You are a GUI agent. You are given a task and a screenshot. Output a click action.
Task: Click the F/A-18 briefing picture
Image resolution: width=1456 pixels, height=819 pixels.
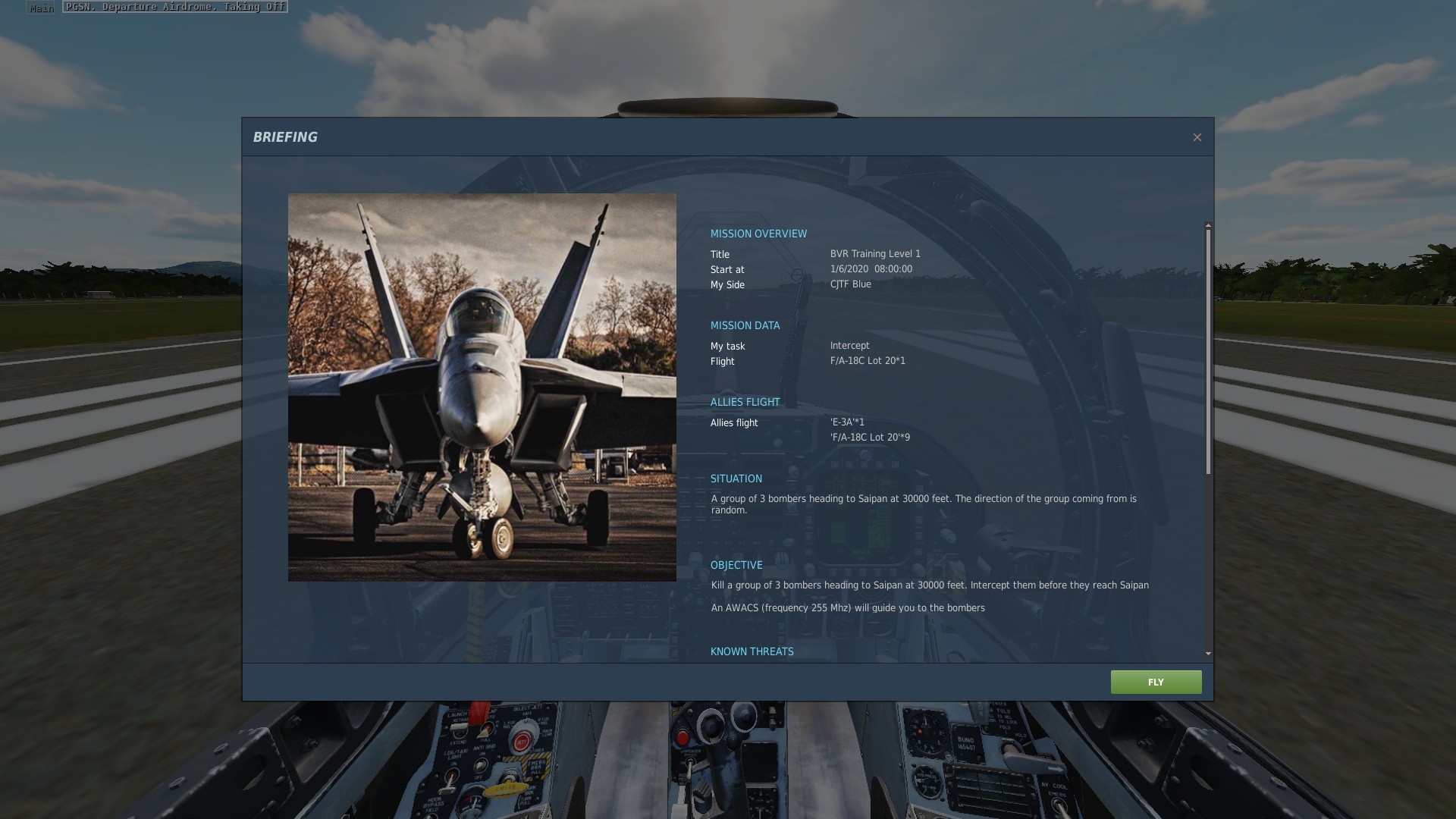(x=482, y=387)
